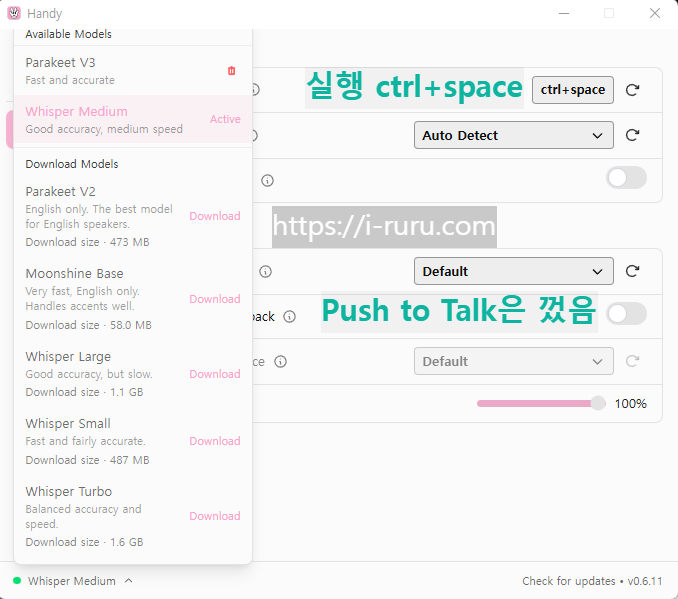Image resolution: width=678 pixels, height=599 pixels.
Task: Click 'Download size · 1.1 GB' text
Action: click(84, 392)
